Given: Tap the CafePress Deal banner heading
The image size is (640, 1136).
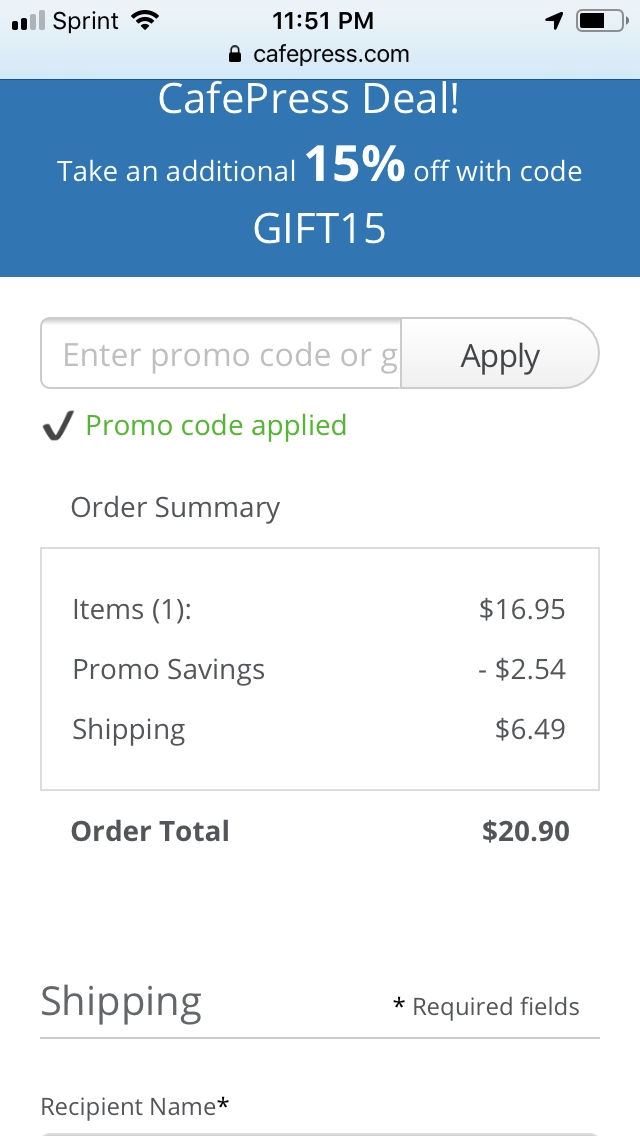Looking at the screenshot, I should pyautogui.click(x=308, y=100).
